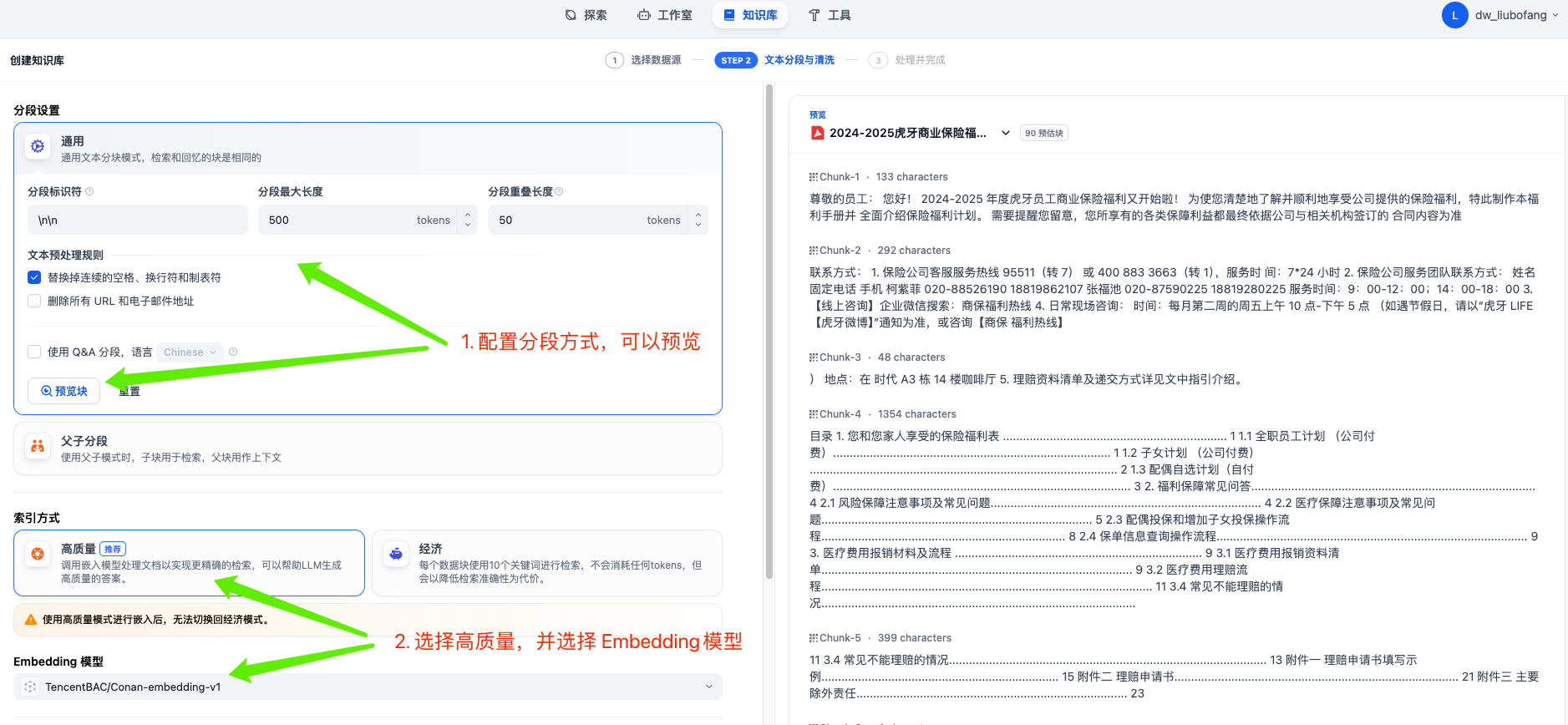Open the 工作室 tab

665,15
